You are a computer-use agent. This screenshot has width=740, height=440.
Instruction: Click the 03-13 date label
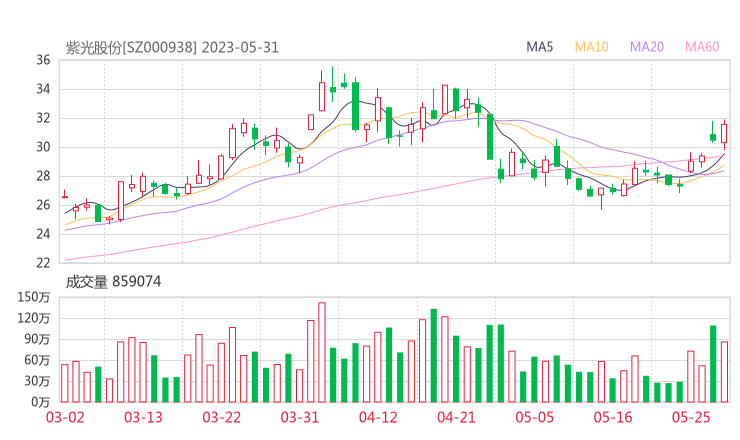point(143,417)
